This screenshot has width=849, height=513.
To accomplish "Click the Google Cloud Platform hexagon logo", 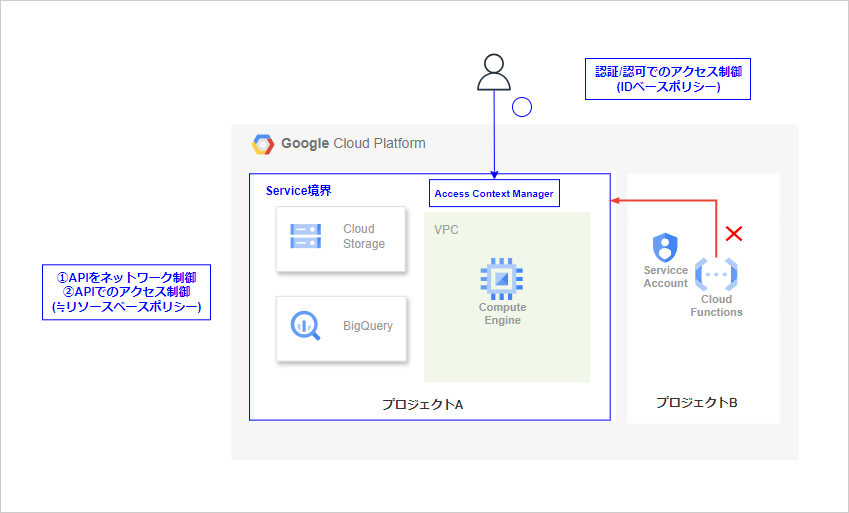I will click(x=263, y=144).
